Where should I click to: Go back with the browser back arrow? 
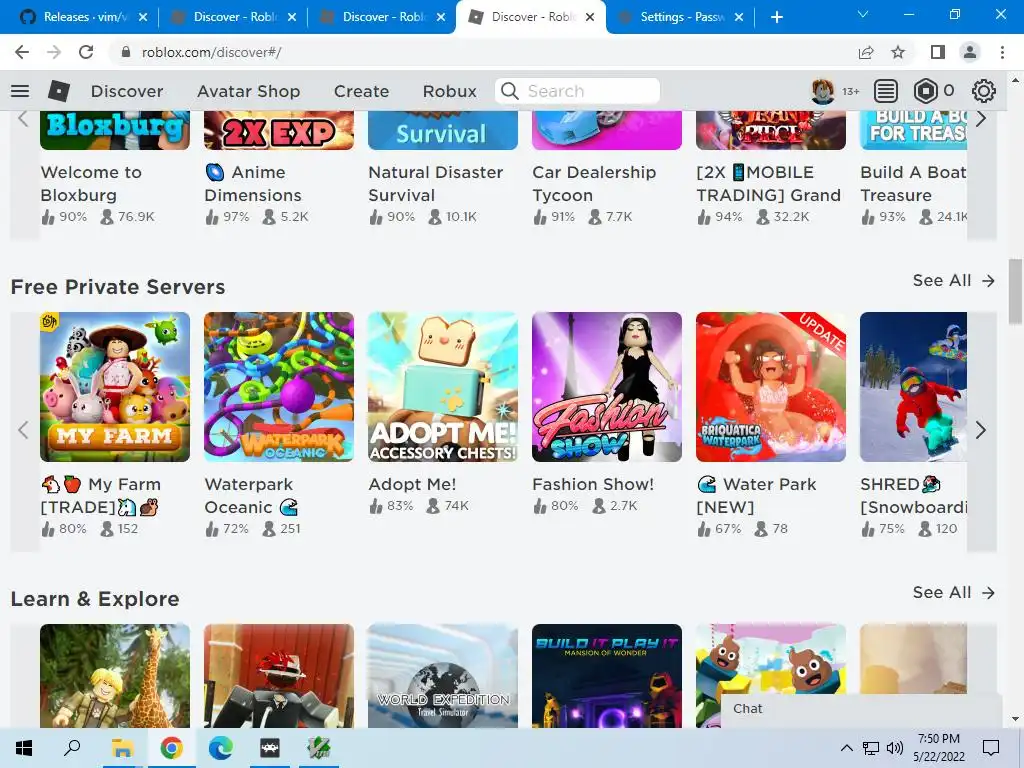point(22,52)
